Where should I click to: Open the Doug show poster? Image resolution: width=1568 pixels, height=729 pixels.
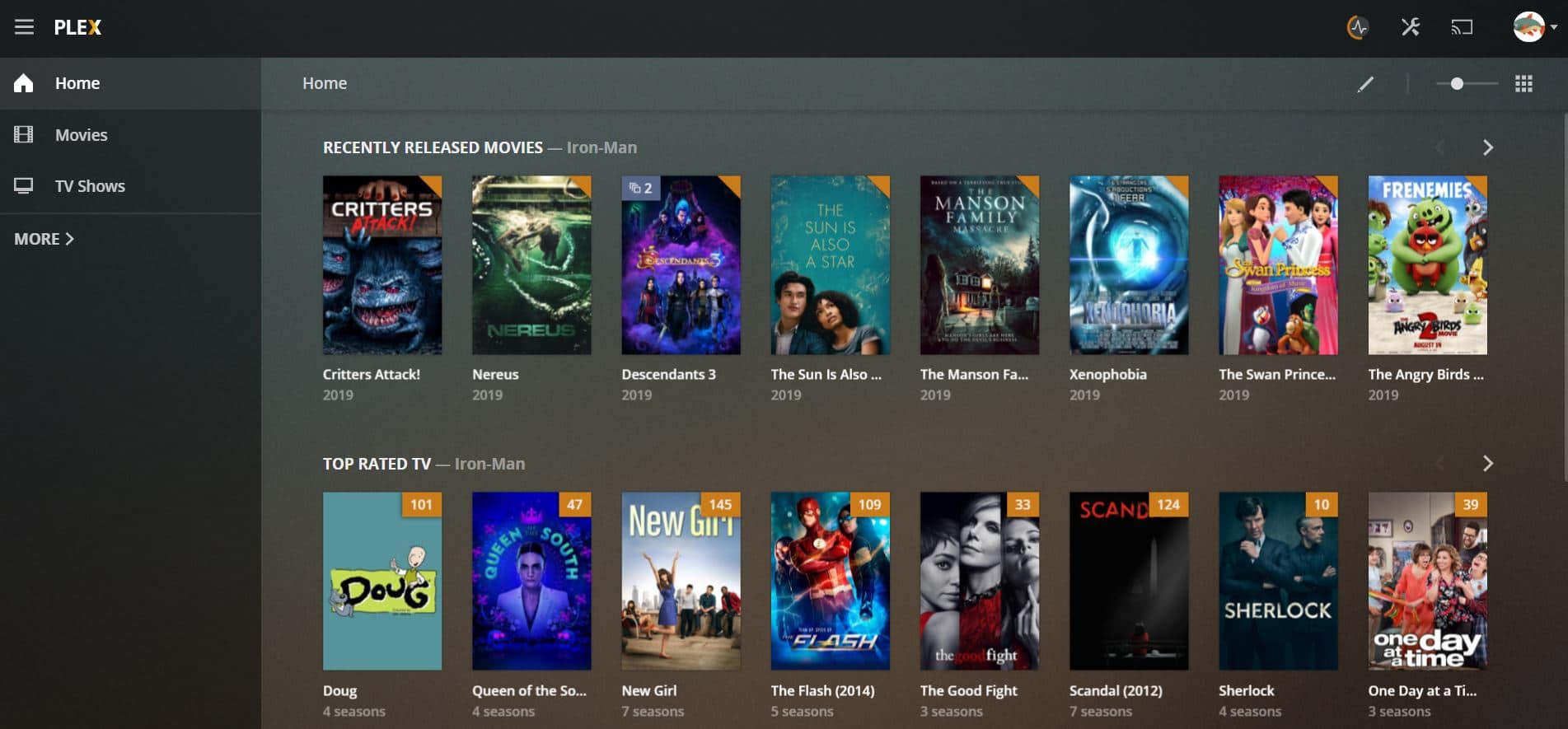[x=382, y=582]
